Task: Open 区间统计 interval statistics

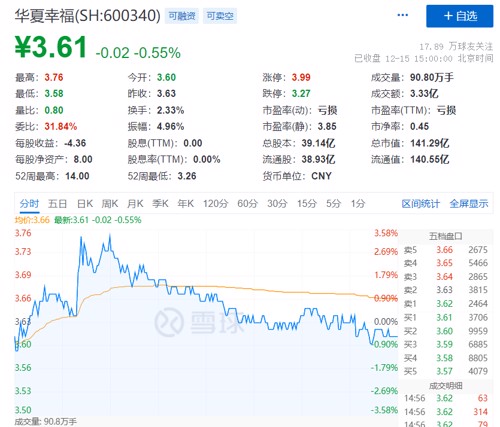Action: click(x=421, y=203)
